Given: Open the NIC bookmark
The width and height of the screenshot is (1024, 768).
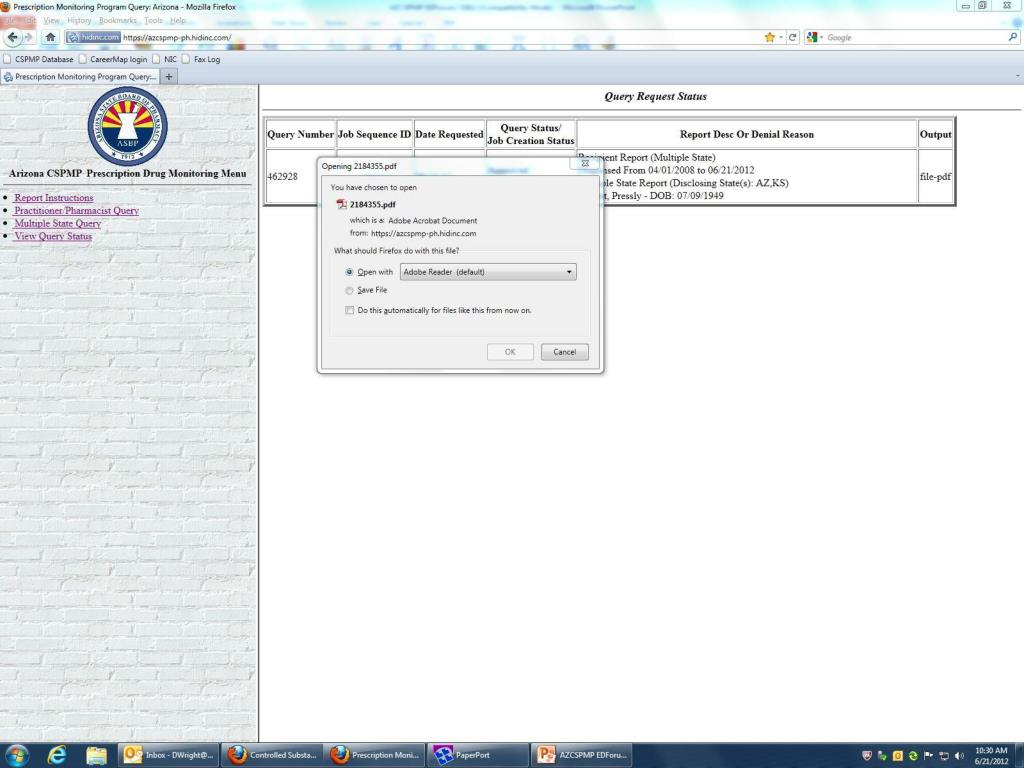Looking at the screenshot, I should tap(165, 59).
